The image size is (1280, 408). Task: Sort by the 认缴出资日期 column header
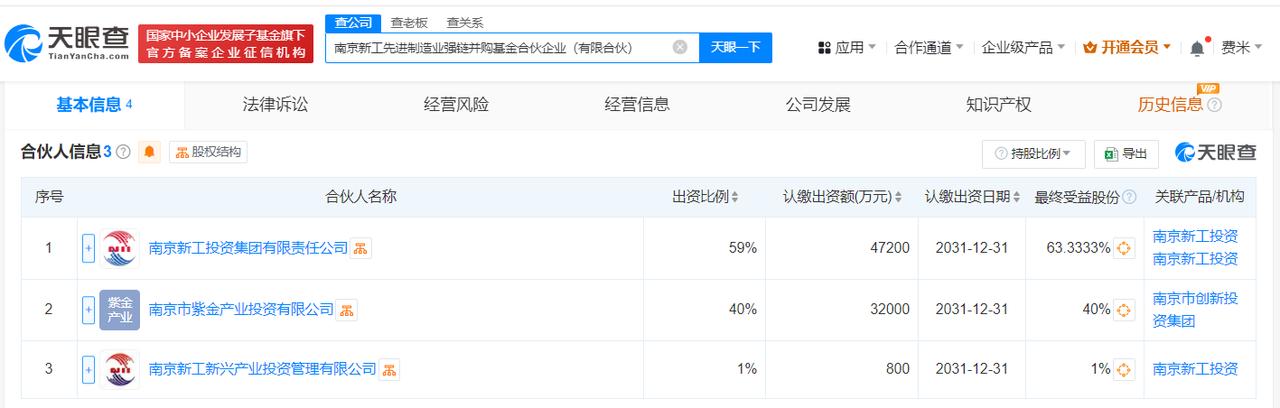(x=973, y=197)
